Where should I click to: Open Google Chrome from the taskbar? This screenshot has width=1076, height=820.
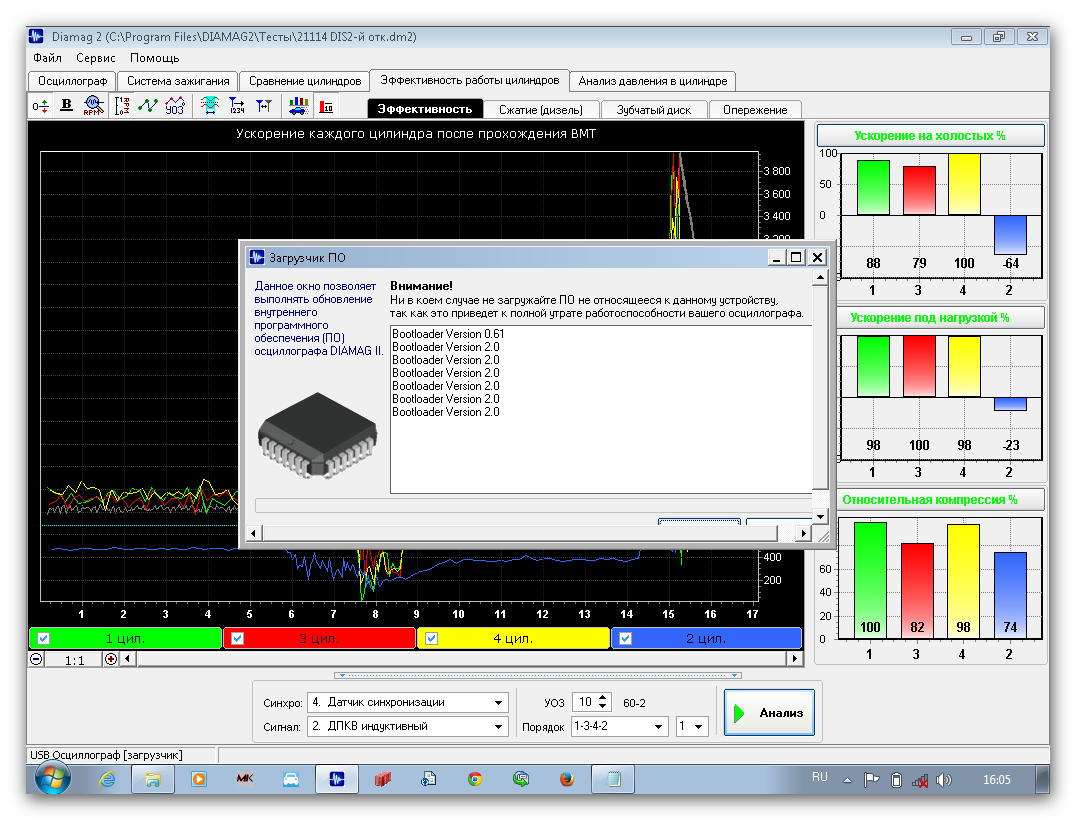(475, 780)
